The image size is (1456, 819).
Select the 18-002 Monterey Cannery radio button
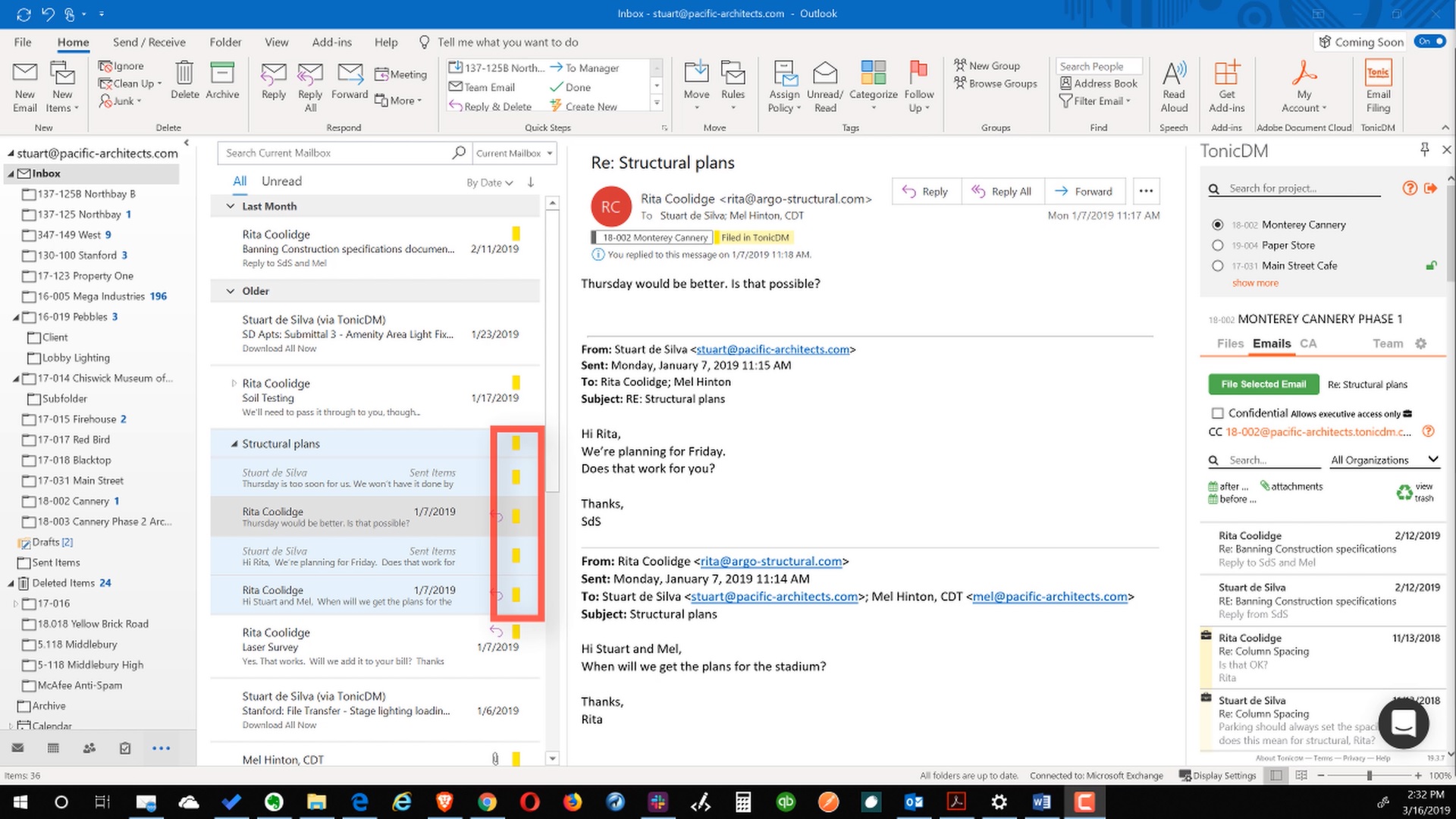(x=1217, y=224)
